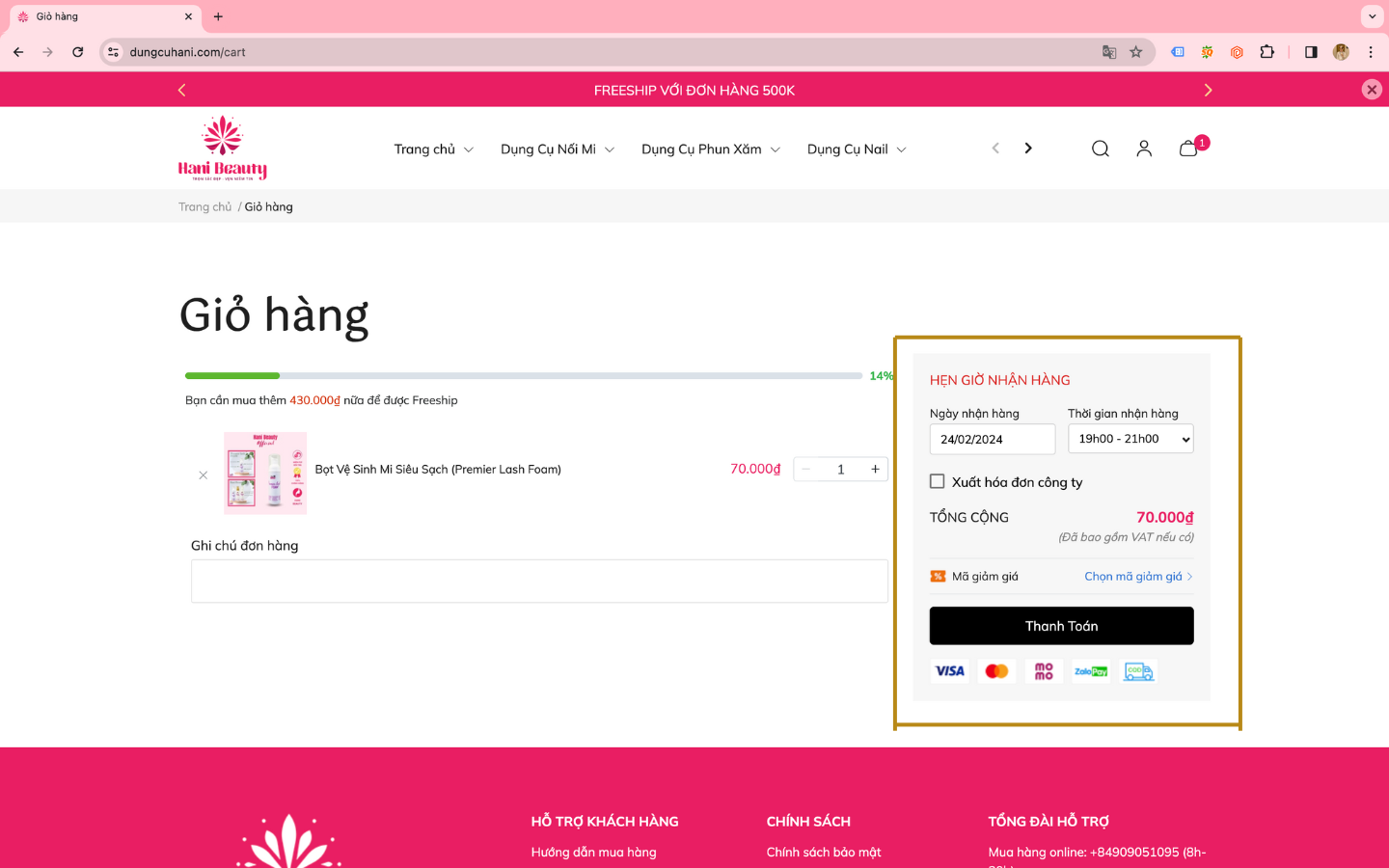Click the 70.000₫ total amount

(x=1165, y=518)
